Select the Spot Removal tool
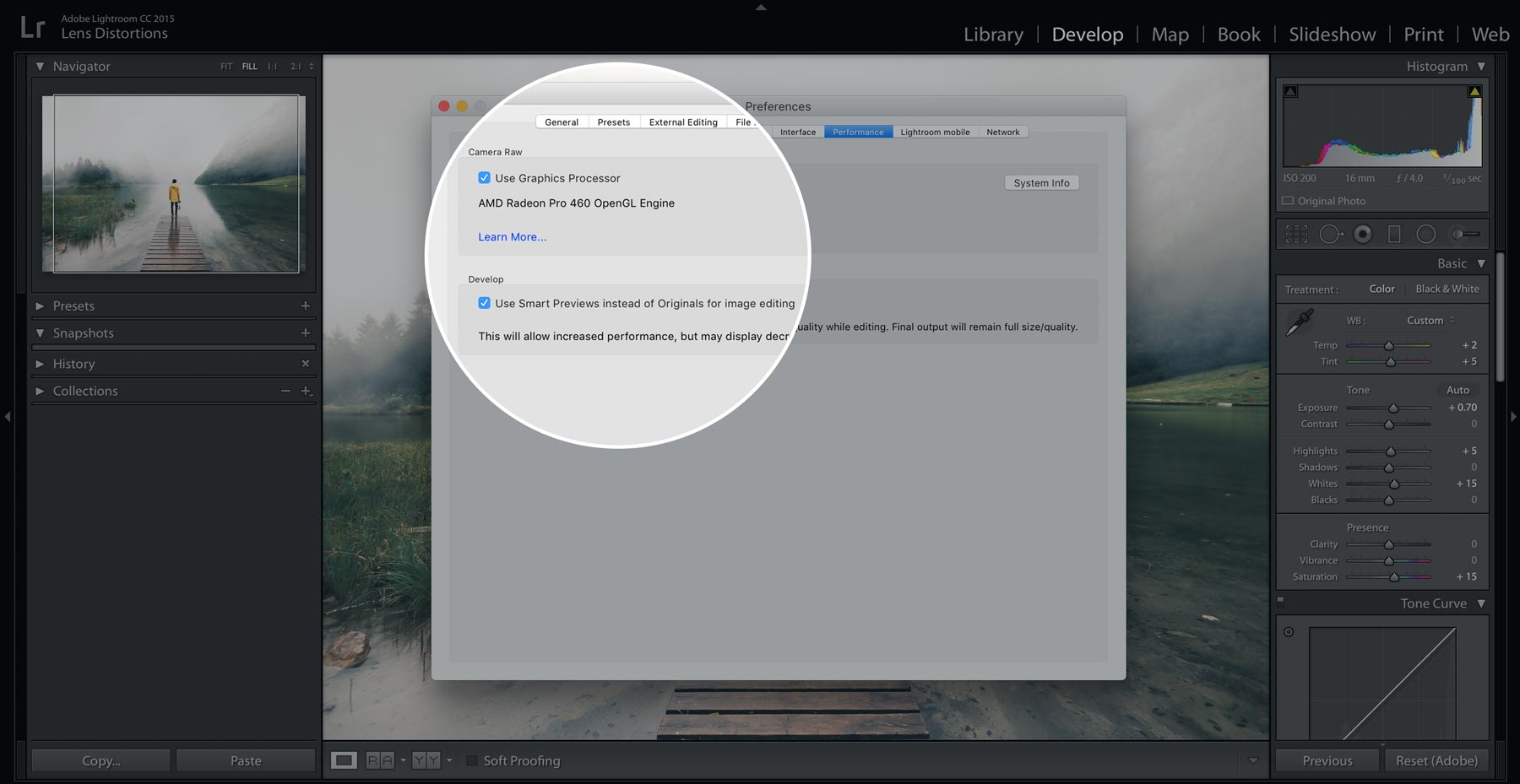The height and width of the screenshot is (784, 1520). pos(1331,234)
